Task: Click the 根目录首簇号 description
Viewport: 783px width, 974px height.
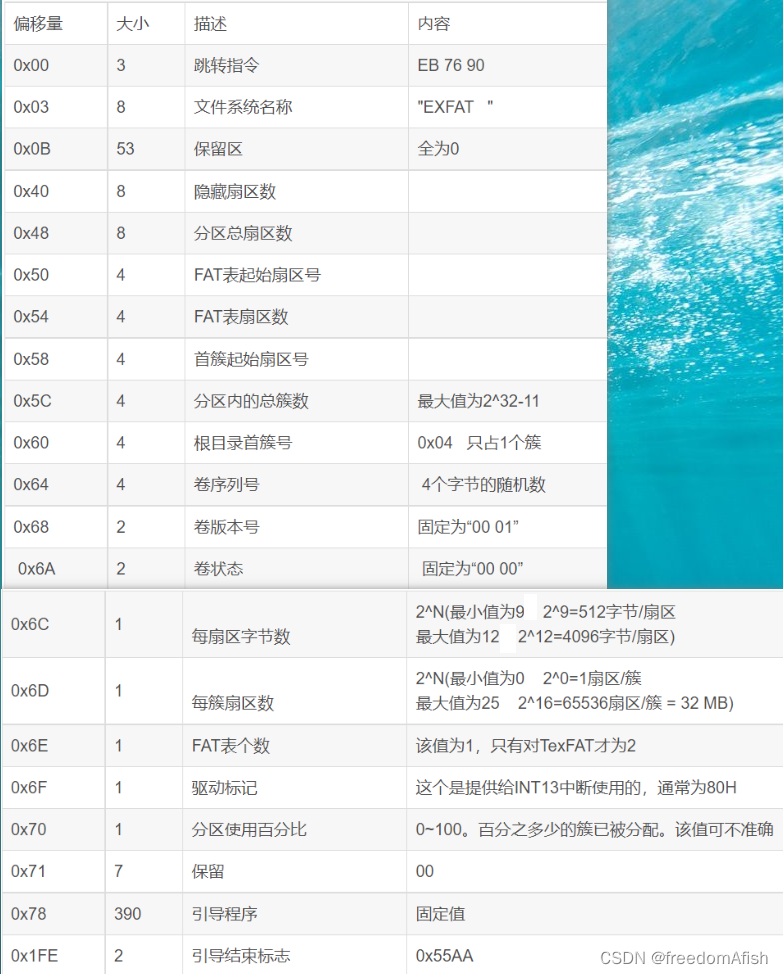Action: (x=243, y=442)
